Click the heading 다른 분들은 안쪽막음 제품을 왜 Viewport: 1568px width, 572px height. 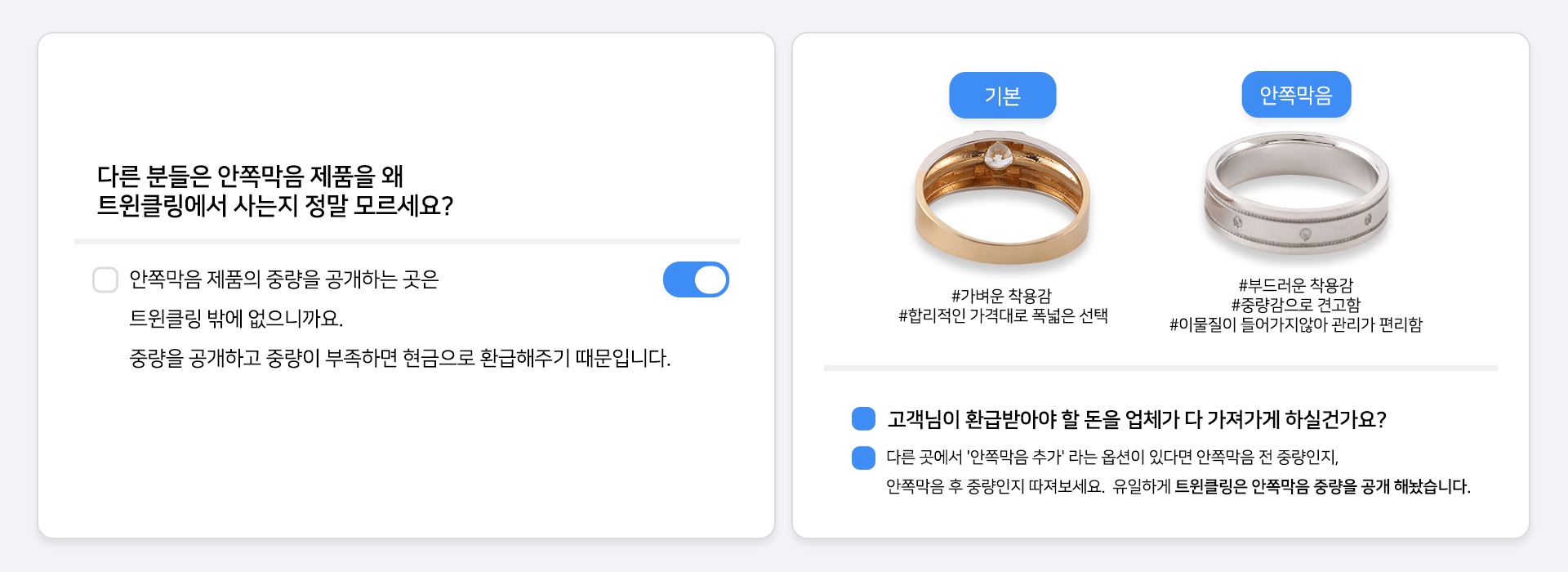[250, 176]
